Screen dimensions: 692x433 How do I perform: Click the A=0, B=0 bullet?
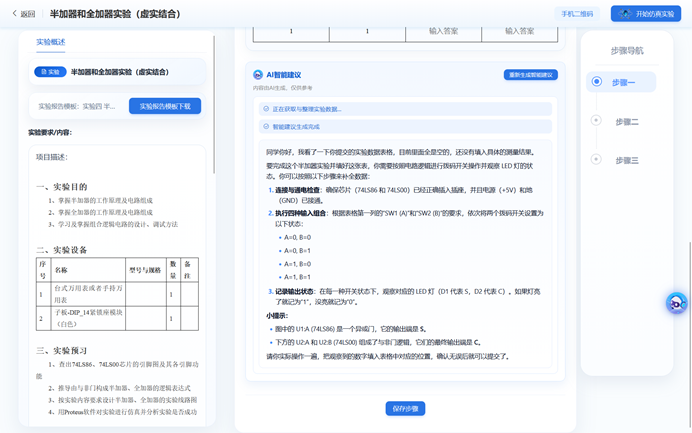[x=297, y=237]
